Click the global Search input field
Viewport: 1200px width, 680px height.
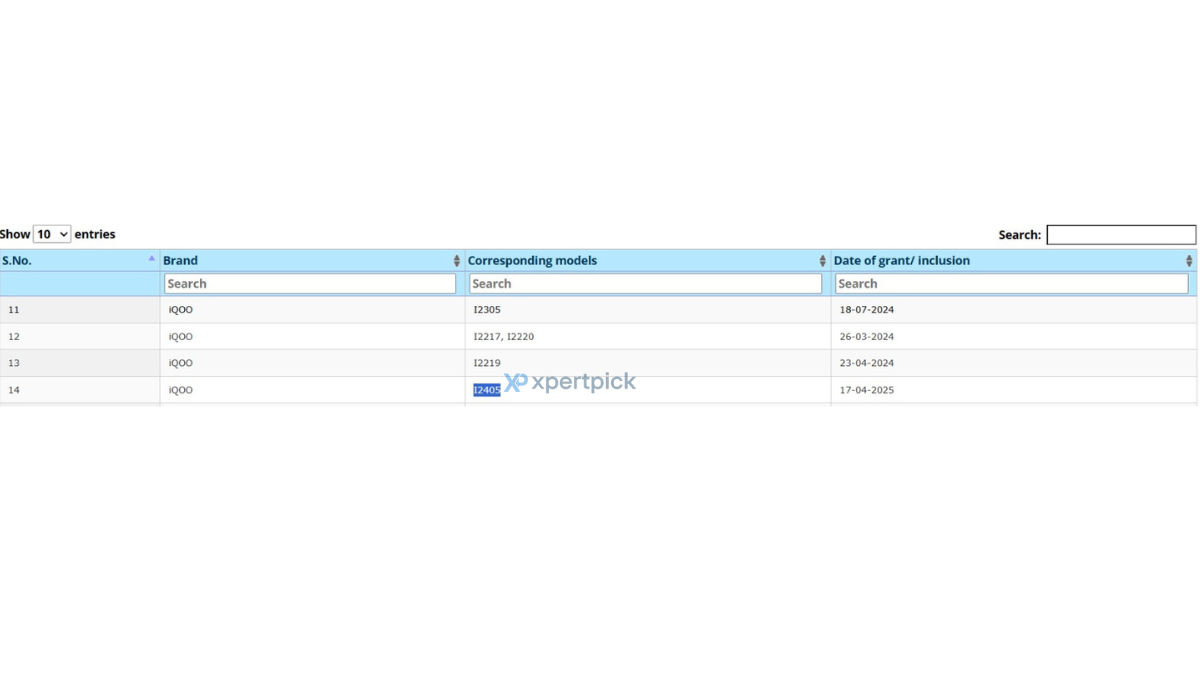[1121, 235]
